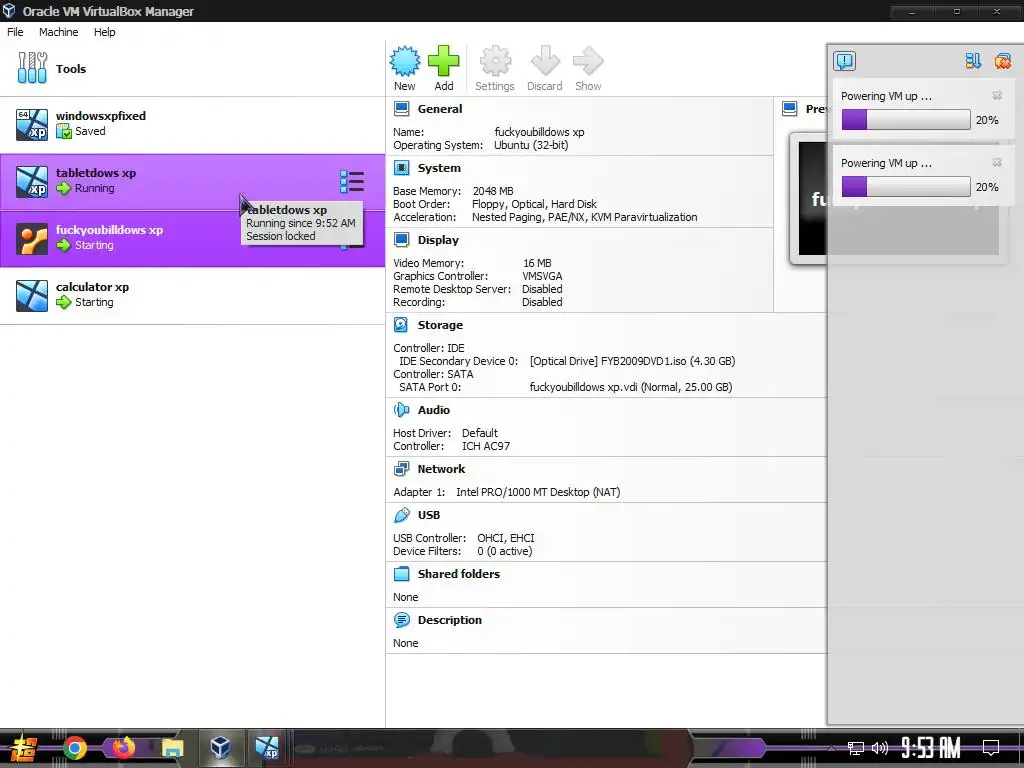The height and width of the screenshot is (768, 1024).
Task: Click the System section heading
Action: (x=439, y=168)
